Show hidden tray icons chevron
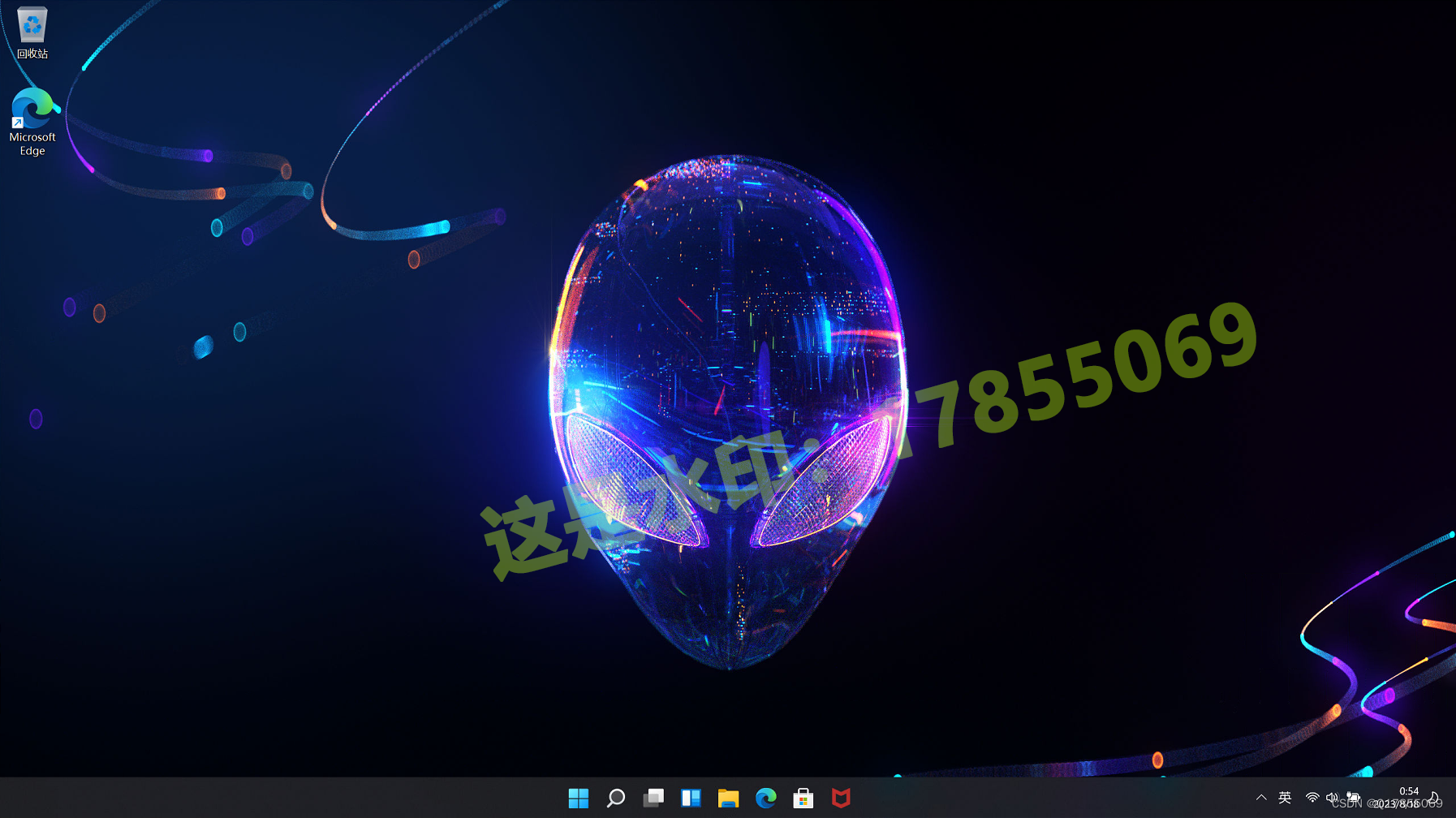The width and height of the screenshot is (1456, 818). pyautogui.click(x=1261, y=798)
